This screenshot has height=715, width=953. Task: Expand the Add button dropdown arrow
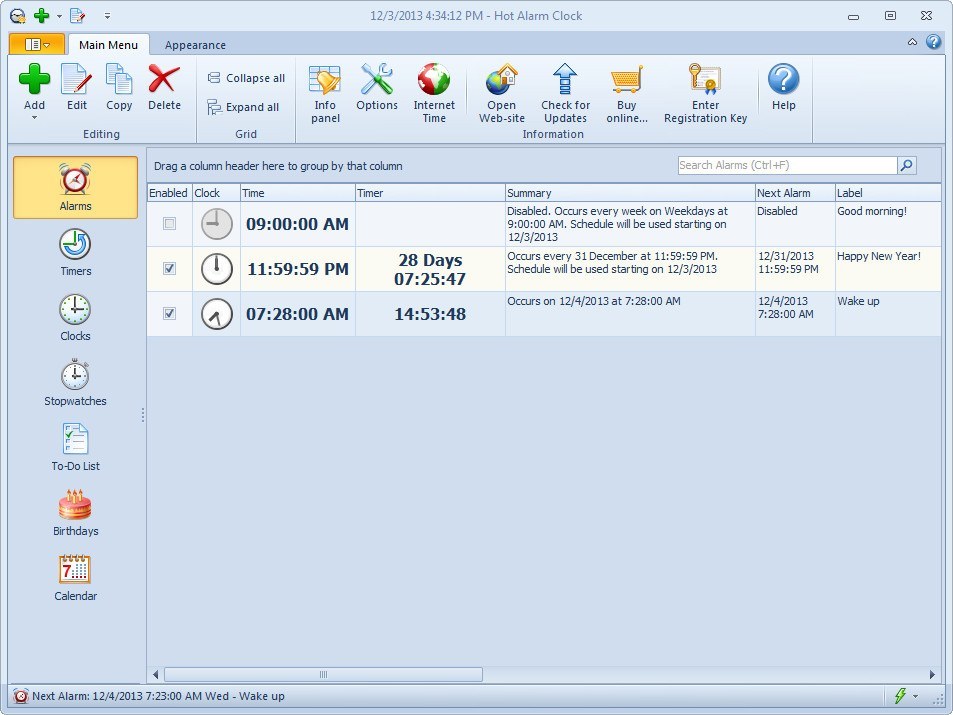(34, 118)
